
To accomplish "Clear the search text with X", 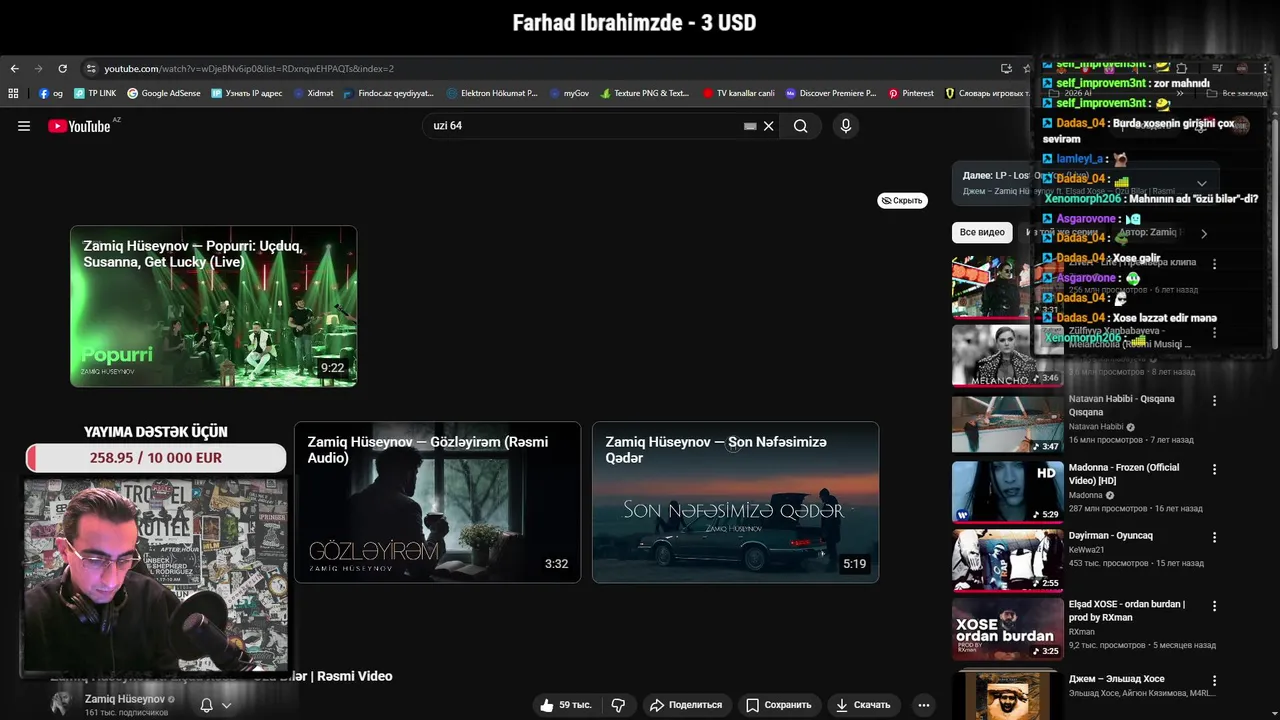I will pos(769,126).
